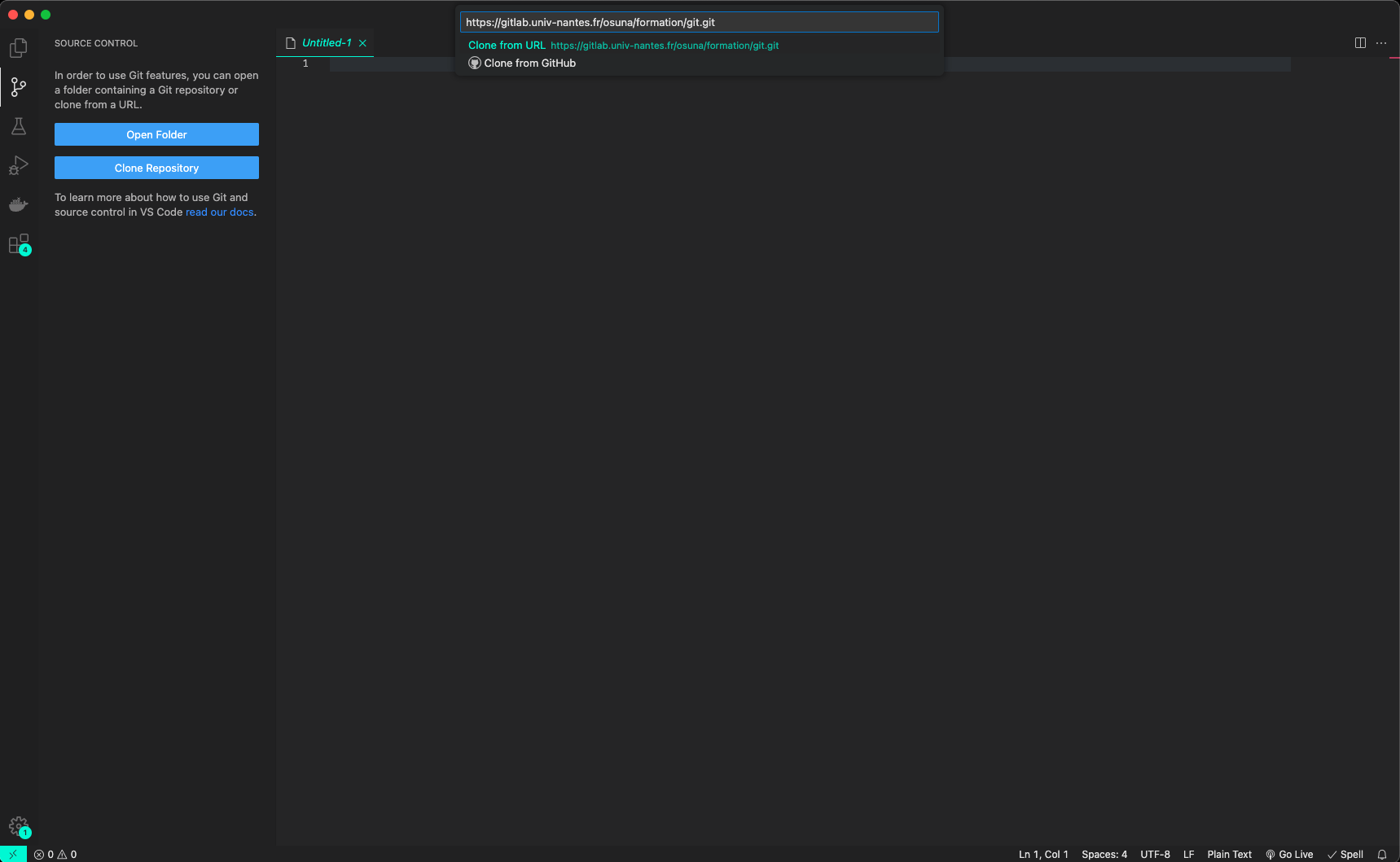Viewport: 1400px width, 862px height.
Task: Open the read our docs link
Action: [x=219, y=212]
